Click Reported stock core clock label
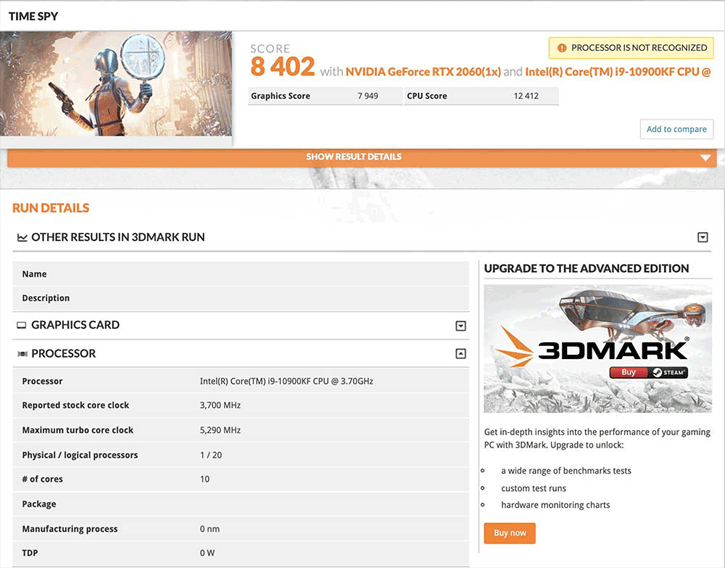The height and width of the screenshot is (568, 725). point(76,405)
